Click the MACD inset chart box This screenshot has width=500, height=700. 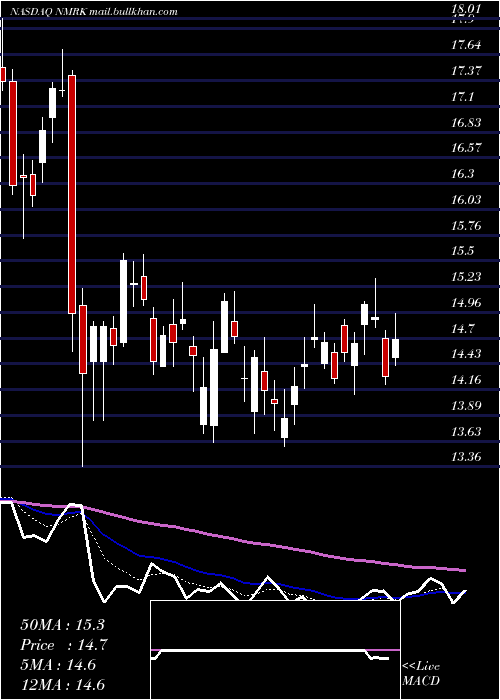pyautogui.click(x=275, y=650)
